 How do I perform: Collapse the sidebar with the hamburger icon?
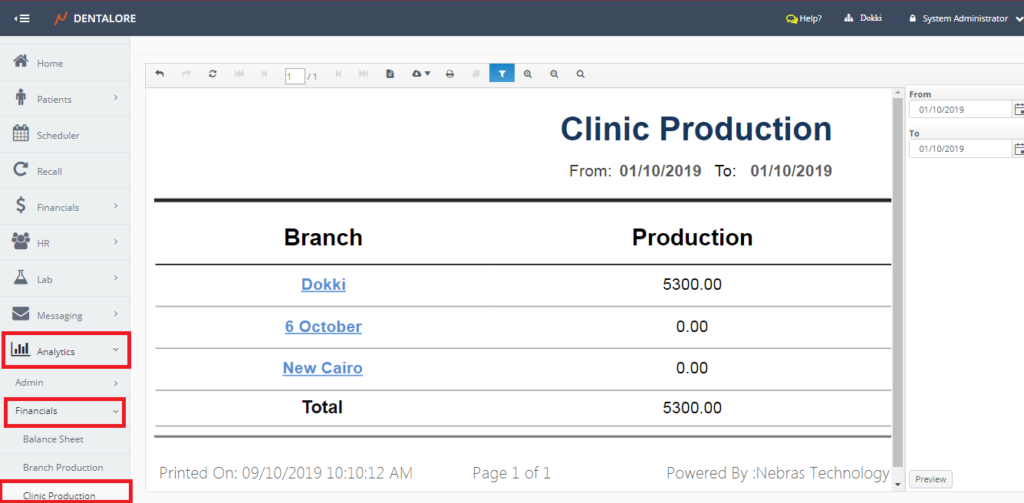click(x=22, y=18)
